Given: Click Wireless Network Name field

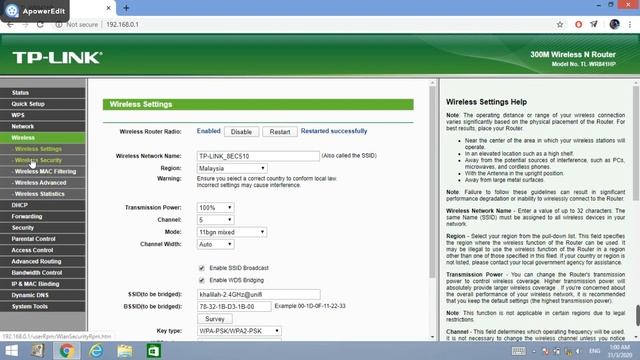Looking at the screenshot, I should (258, 156).
